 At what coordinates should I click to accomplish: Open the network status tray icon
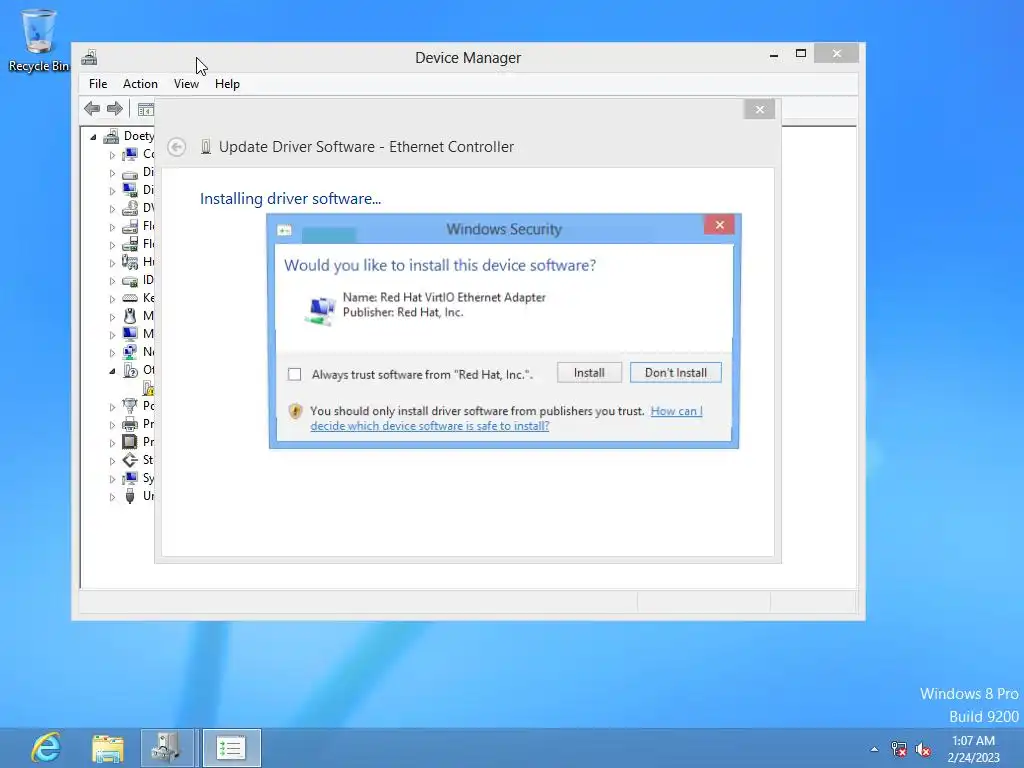coord(899,749)
